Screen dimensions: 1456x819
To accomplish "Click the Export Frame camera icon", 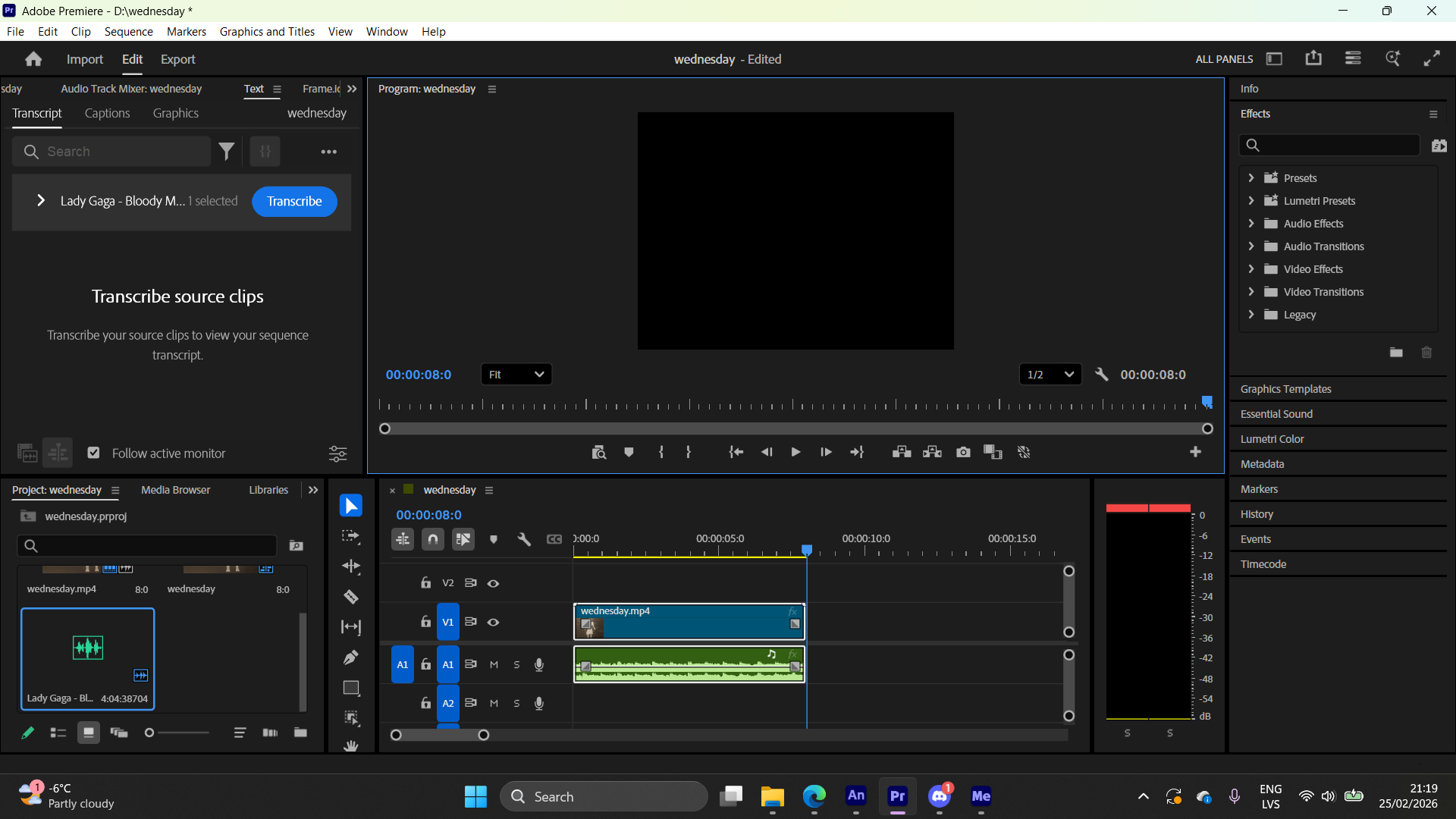I will [x=963, y=452].
